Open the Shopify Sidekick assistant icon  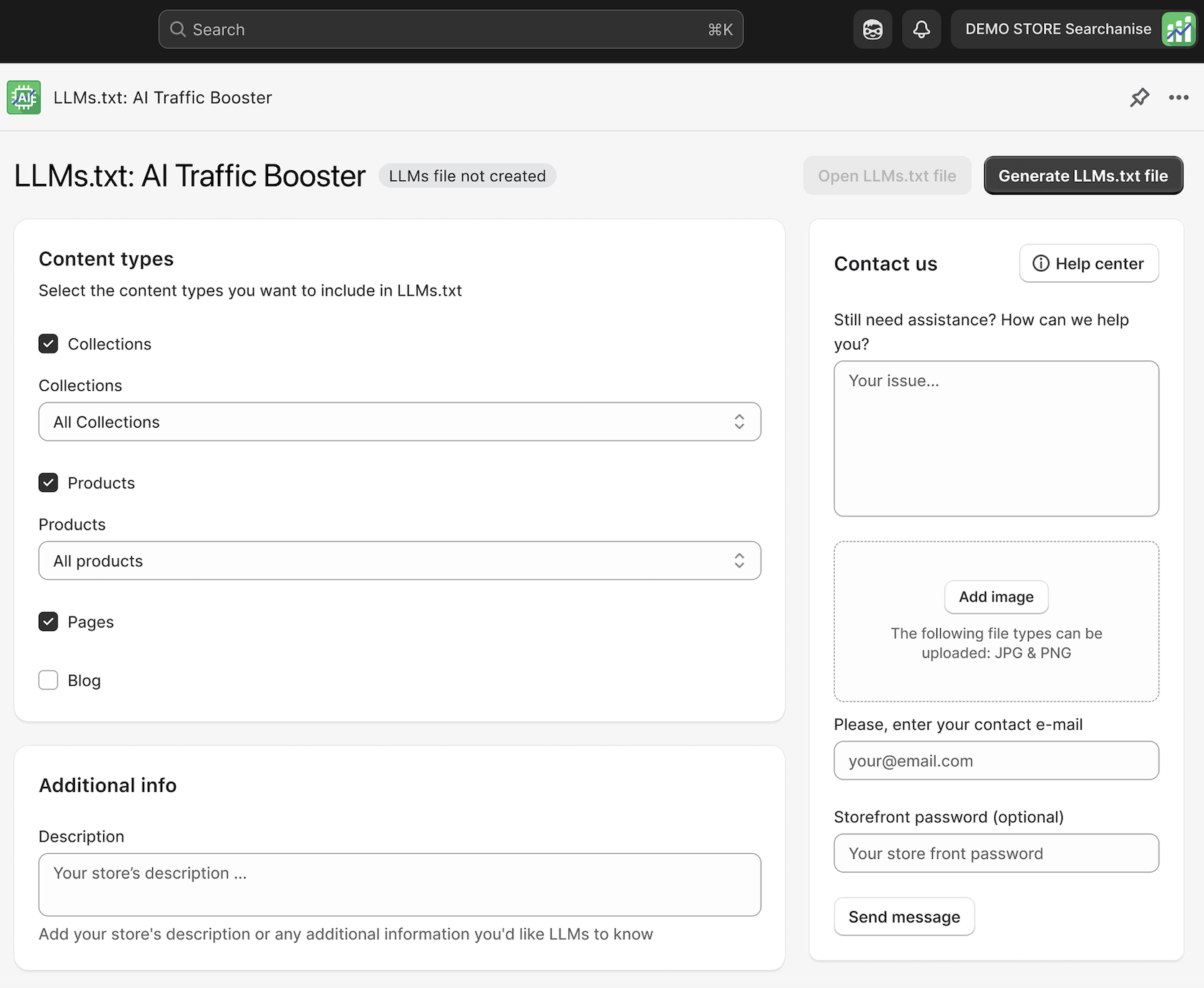tap(872, 29)
